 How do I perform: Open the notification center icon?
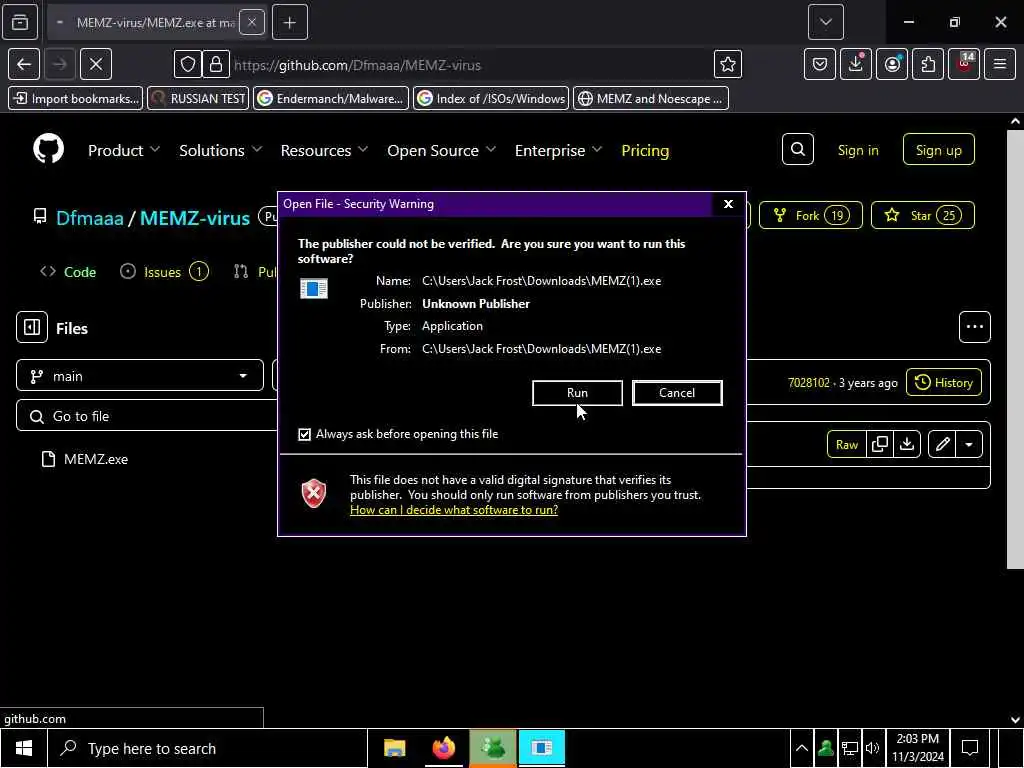(970, 748)
